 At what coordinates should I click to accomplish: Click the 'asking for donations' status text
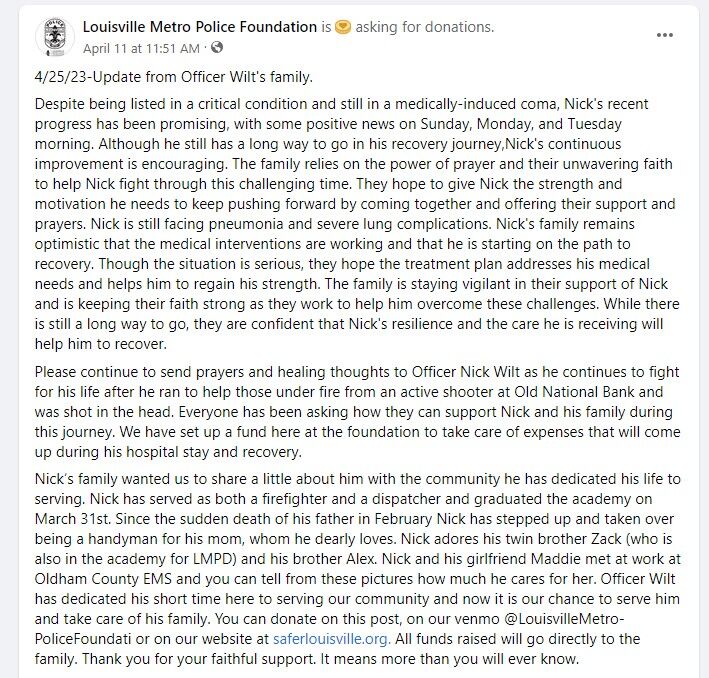click(x=425, y=26)
